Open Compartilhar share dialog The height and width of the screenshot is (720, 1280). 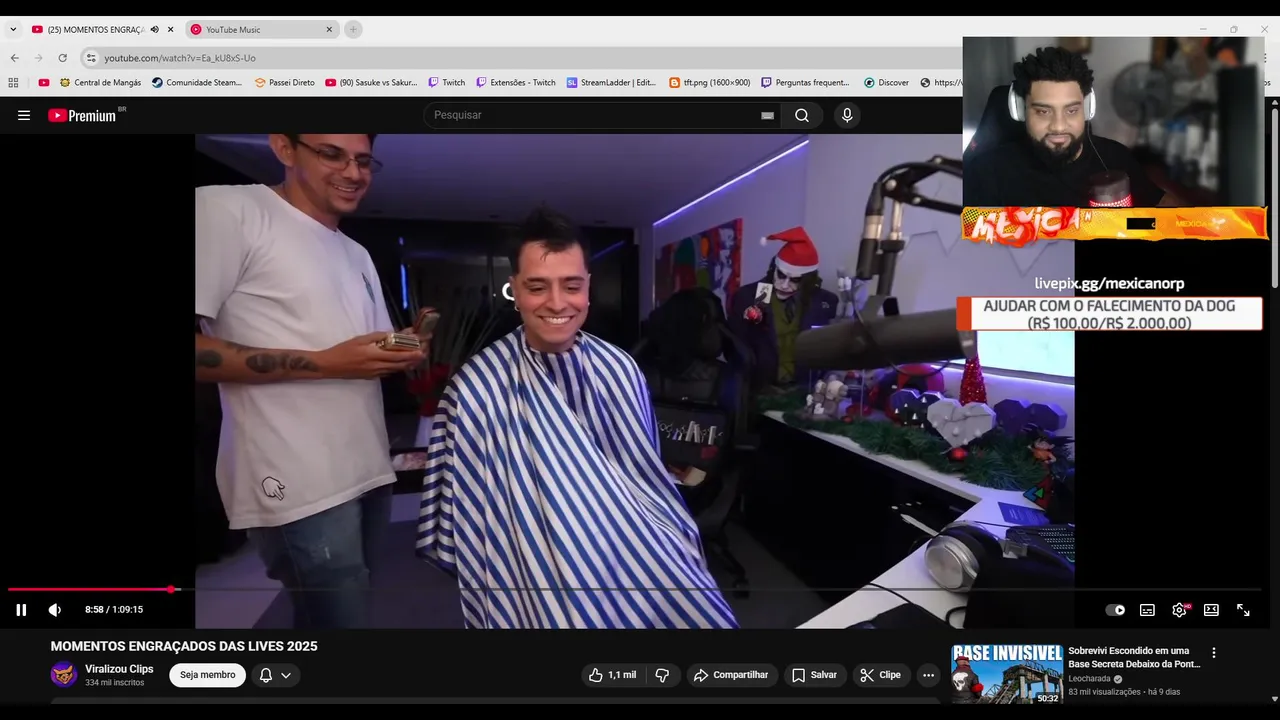[x=731, y=675]
